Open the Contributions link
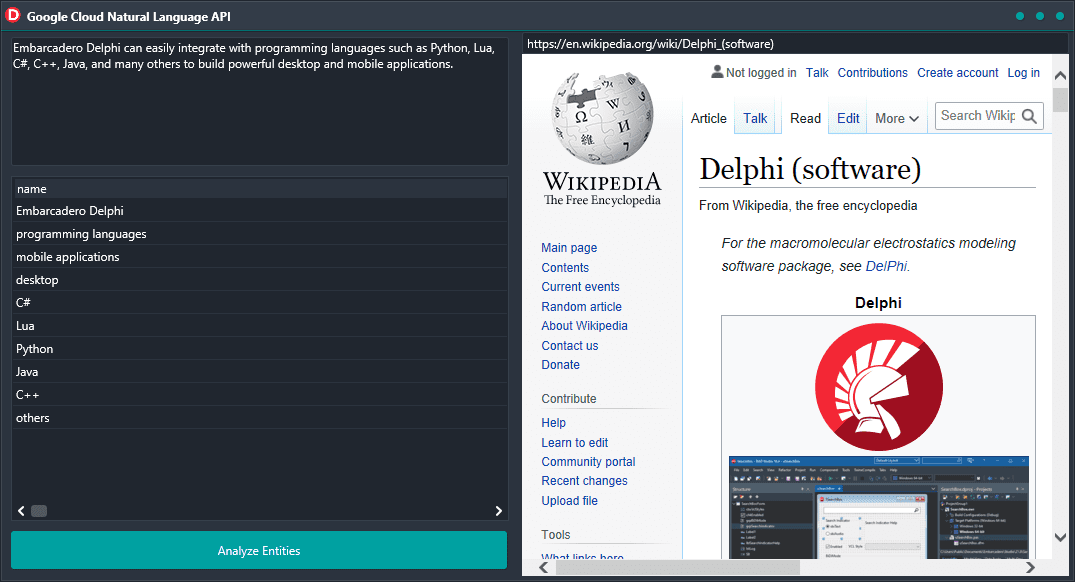1075x582 pixels. 872,73
